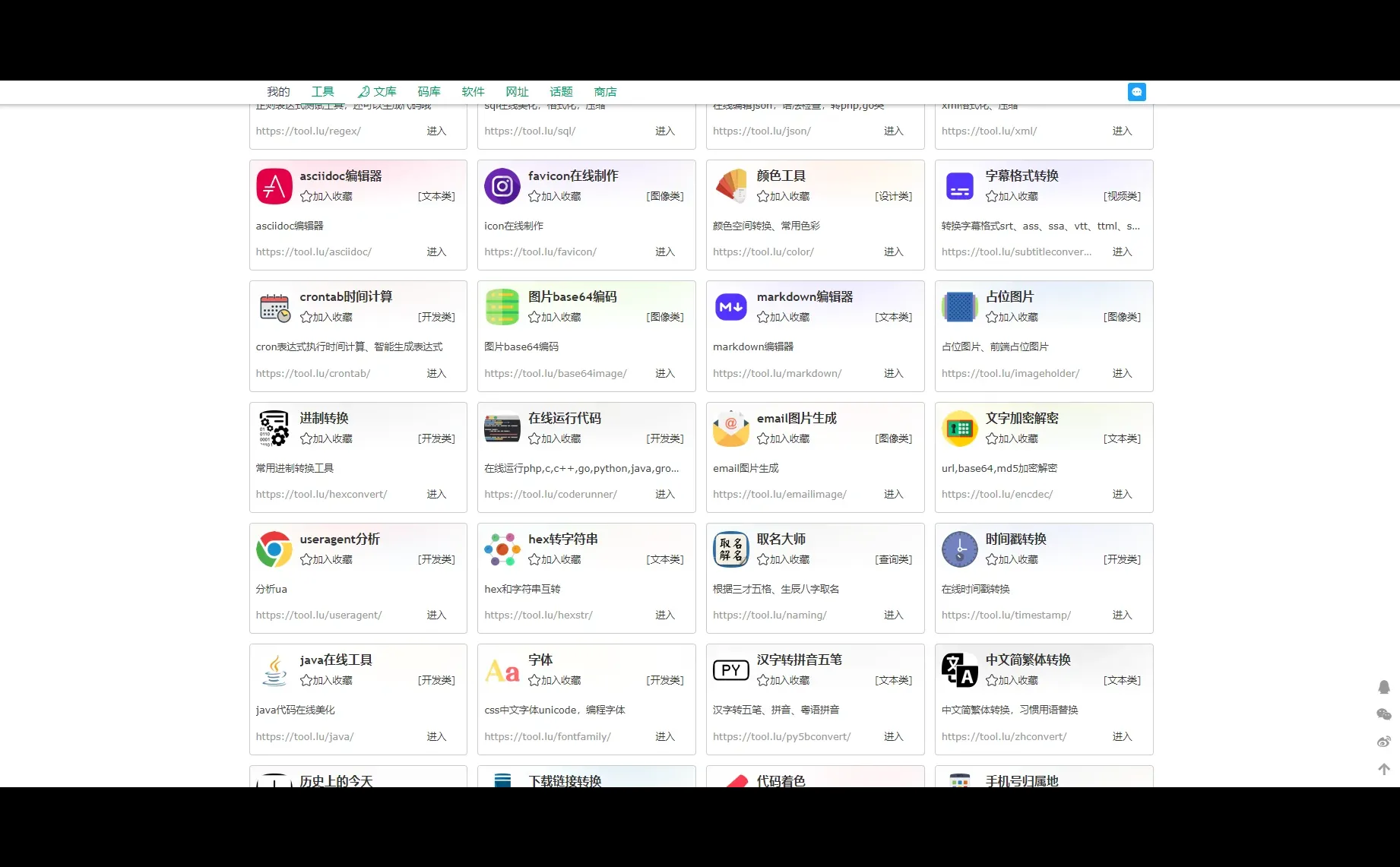
Task: Open the asciidoc编辑器 tool icon
Action: tap(274, 186)
